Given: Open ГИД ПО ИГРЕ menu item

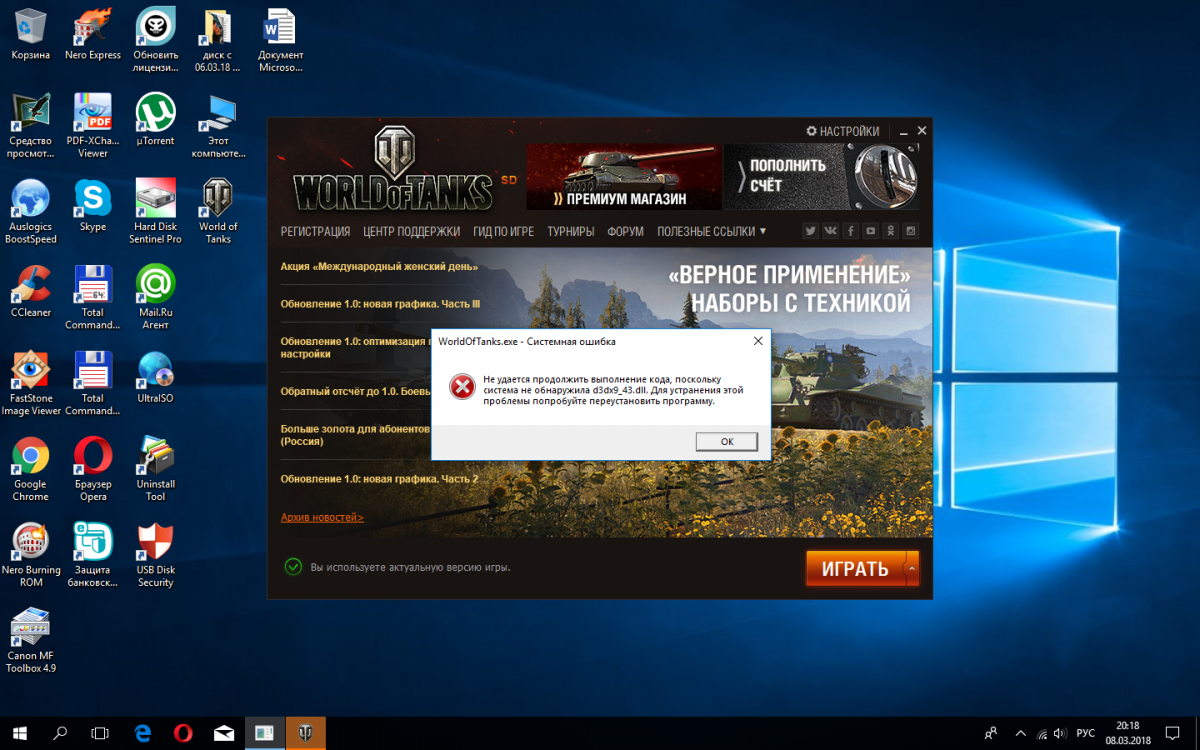Looking at the screenshot, I should (x=503, y=231).
